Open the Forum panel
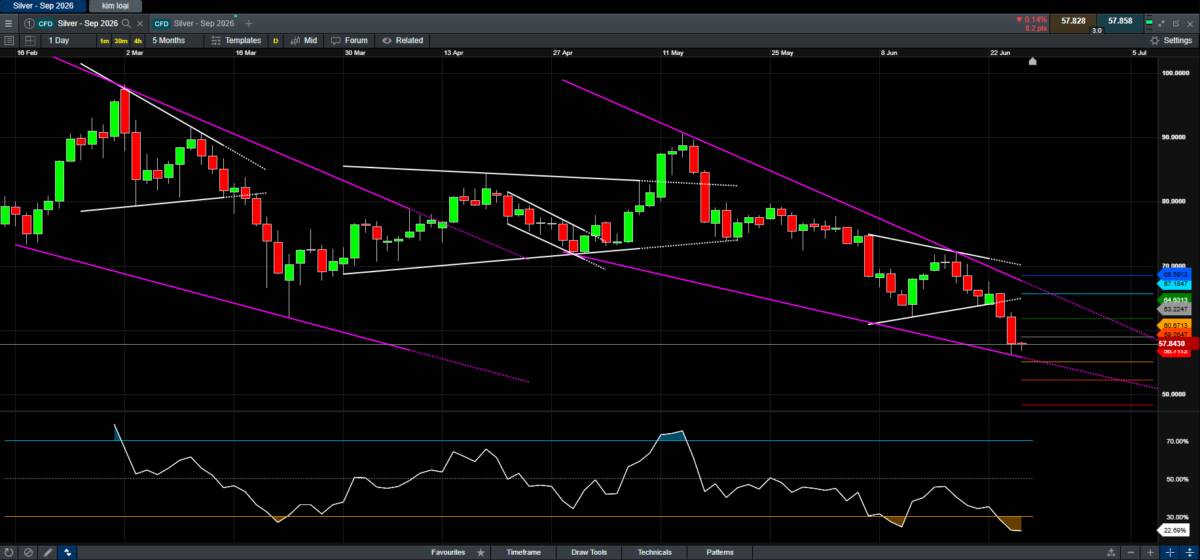1200x560 pixels. 349,40
